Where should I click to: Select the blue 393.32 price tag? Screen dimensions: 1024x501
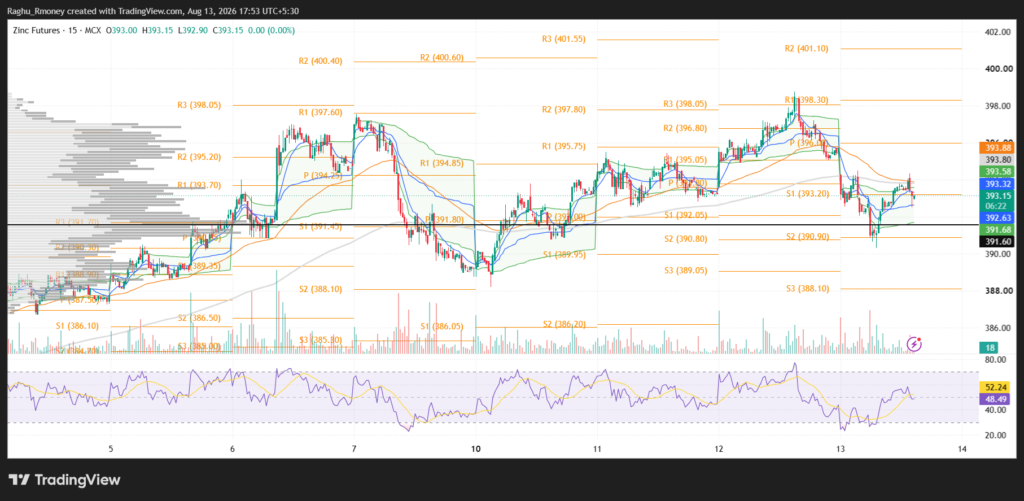[998, 184]
